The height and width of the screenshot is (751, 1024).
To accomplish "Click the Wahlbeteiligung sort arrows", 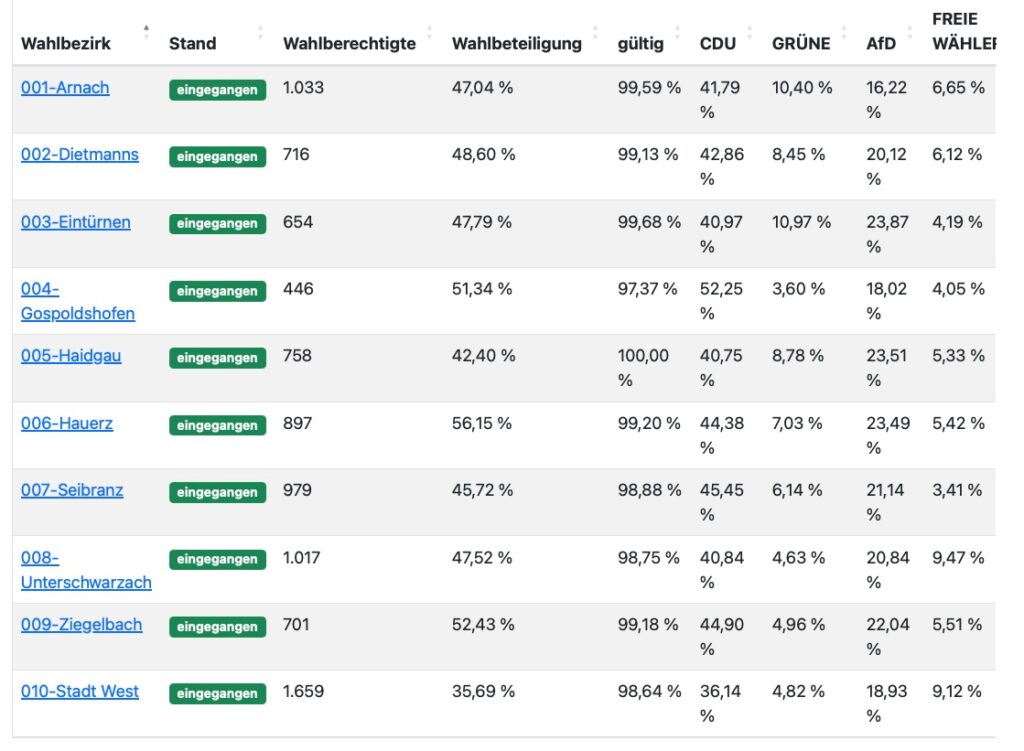I will tap(595, 31).
